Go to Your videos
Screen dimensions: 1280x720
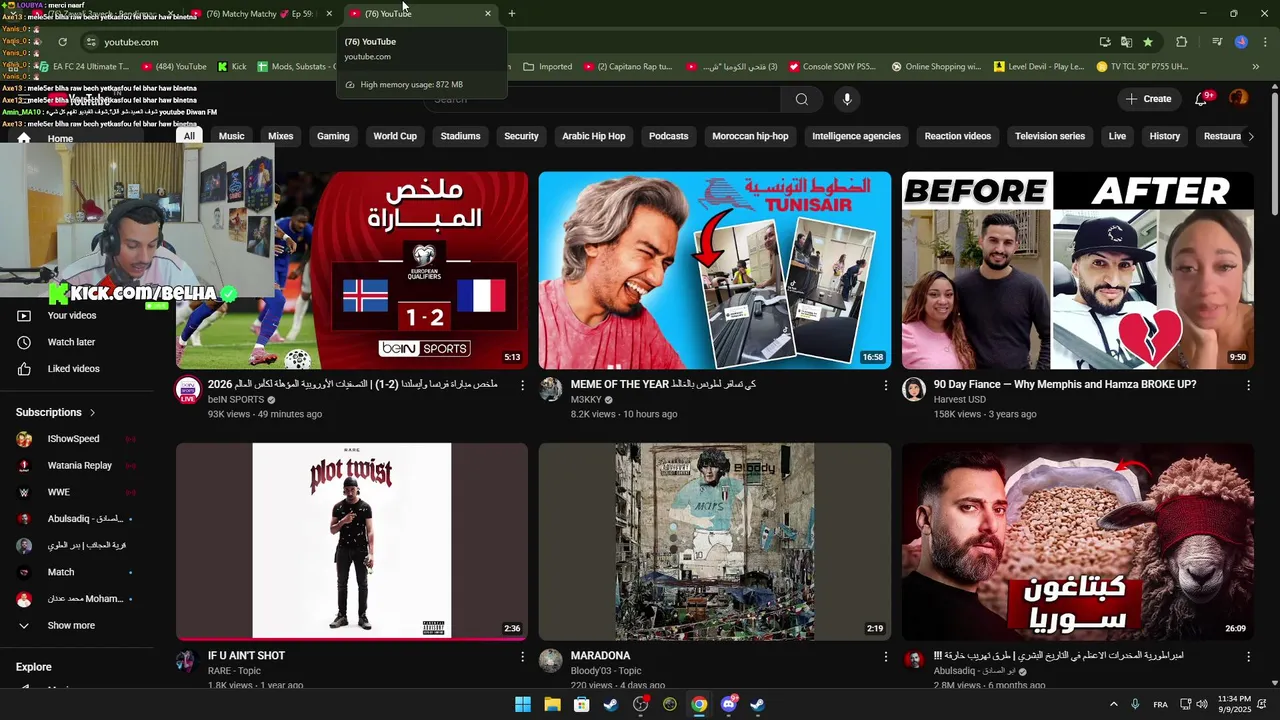72,315
